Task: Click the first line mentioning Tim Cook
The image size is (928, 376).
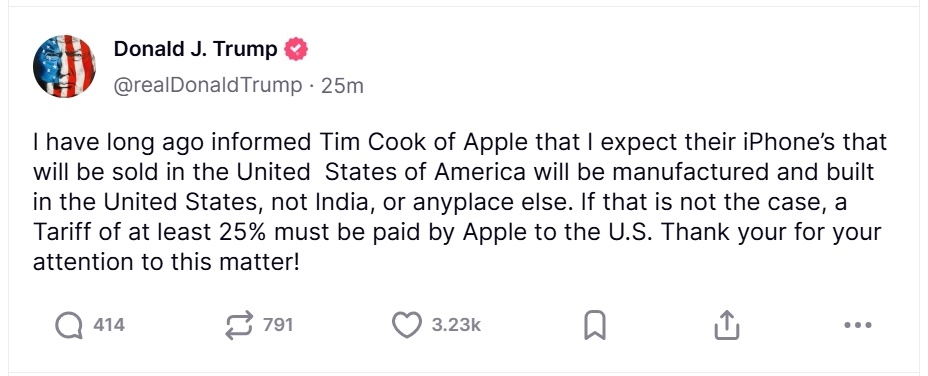Action: coord(460,143)
